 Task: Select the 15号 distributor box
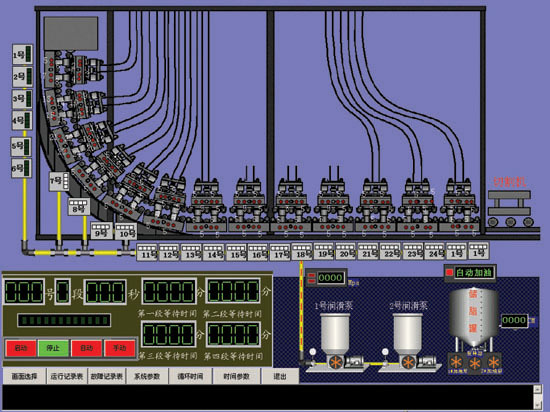click(236, 252)
